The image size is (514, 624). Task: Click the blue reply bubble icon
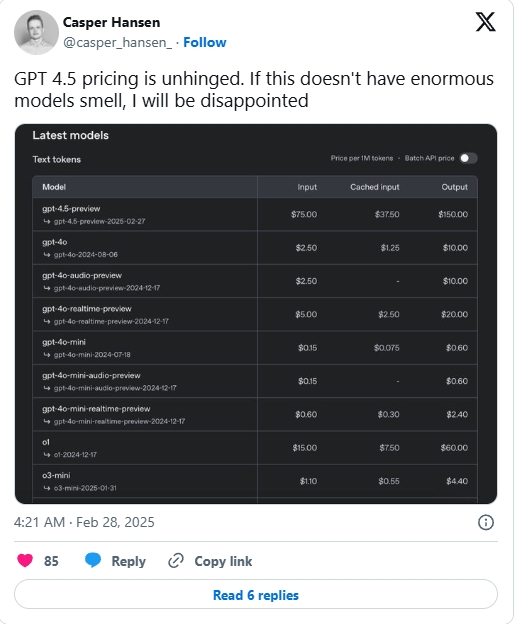[93, 560]
